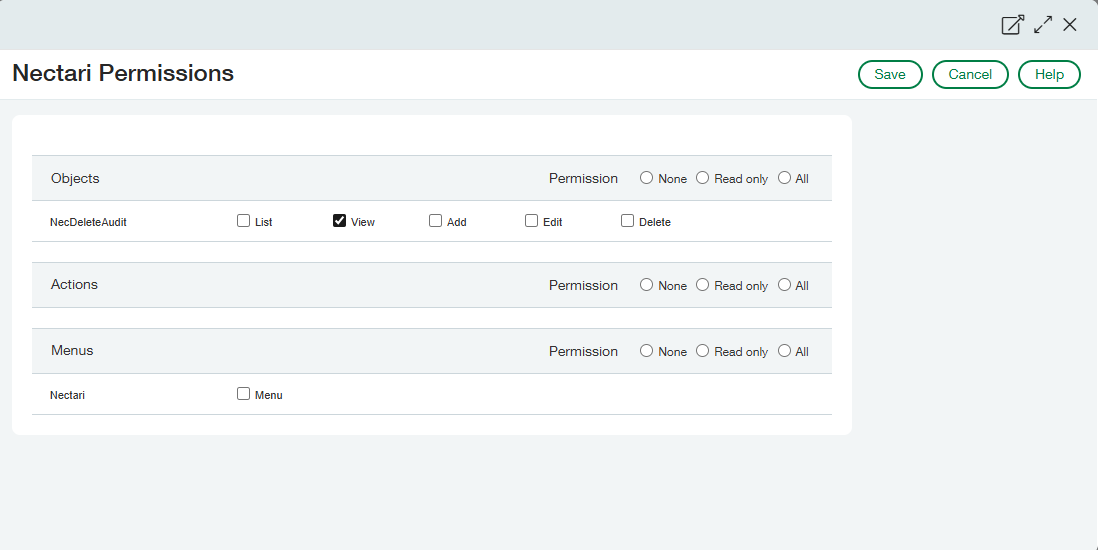The height and width of the screenshot is (550, 1098).
Task: Open the Help page
Action: [1049, 75]
